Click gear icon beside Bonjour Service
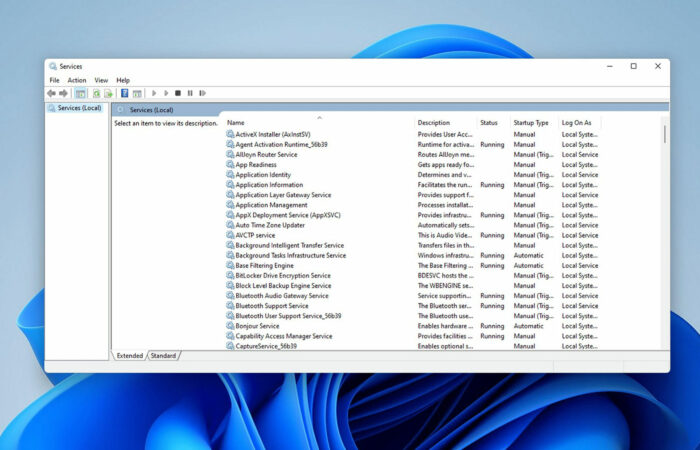Screen dimensions: 700x450 [230, 325]
